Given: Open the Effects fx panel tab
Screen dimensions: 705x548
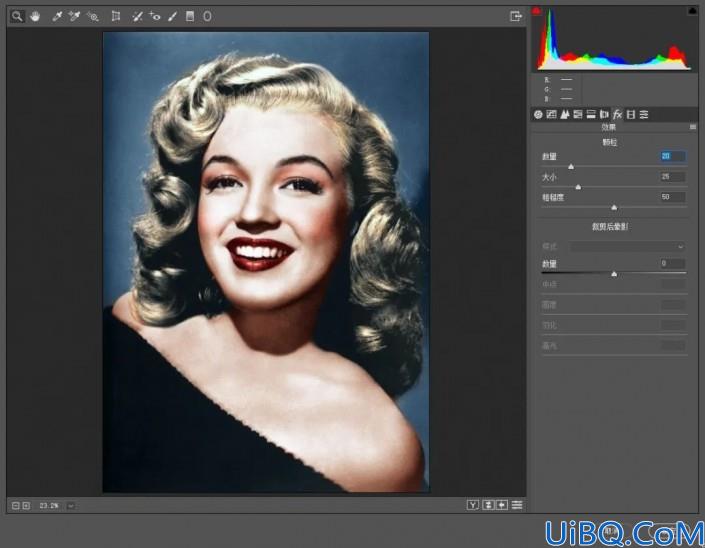Looking at the screenshot, I should pos(618,115).
